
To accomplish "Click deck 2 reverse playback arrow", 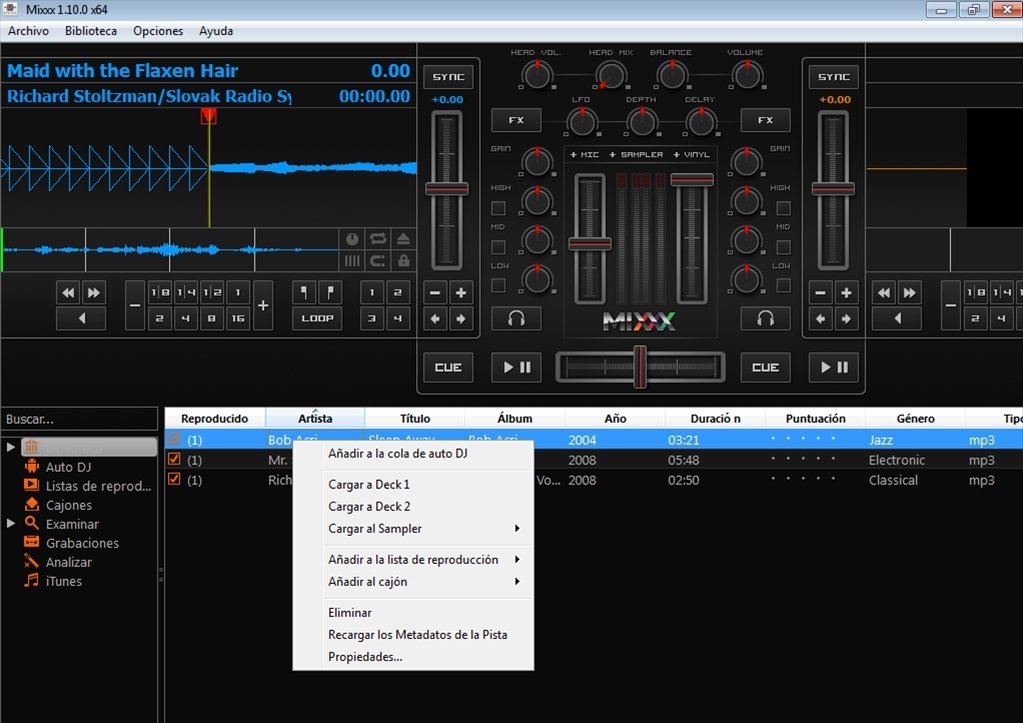I will (897, 318).
